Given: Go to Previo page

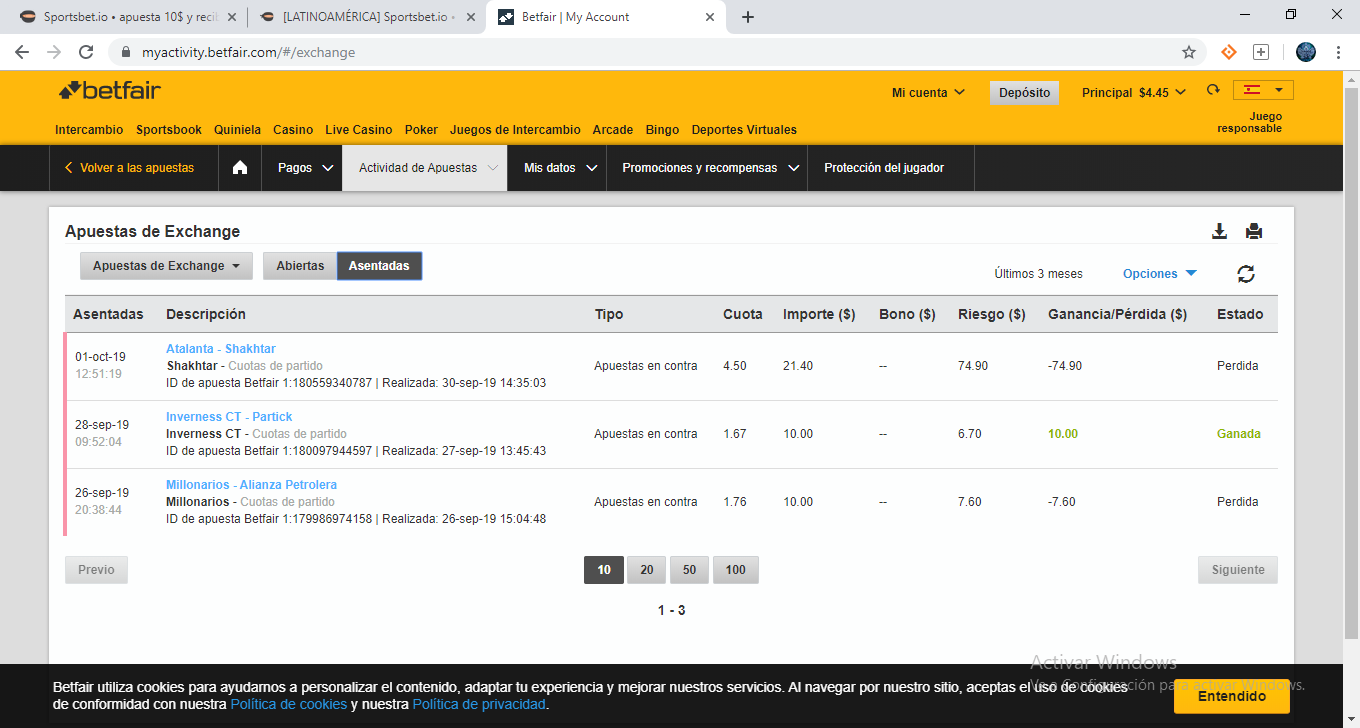Looking at the screenshot, I should tap(96, 570).
